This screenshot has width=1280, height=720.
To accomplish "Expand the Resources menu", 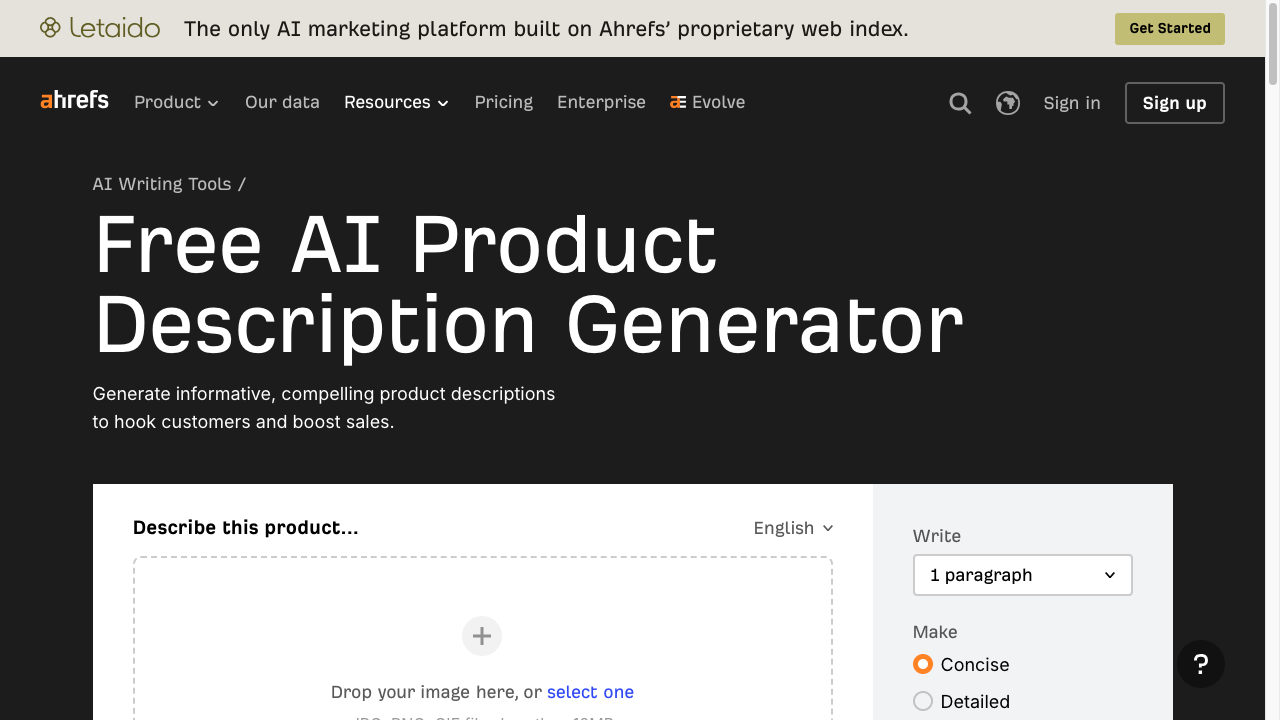I will point(396,102).
